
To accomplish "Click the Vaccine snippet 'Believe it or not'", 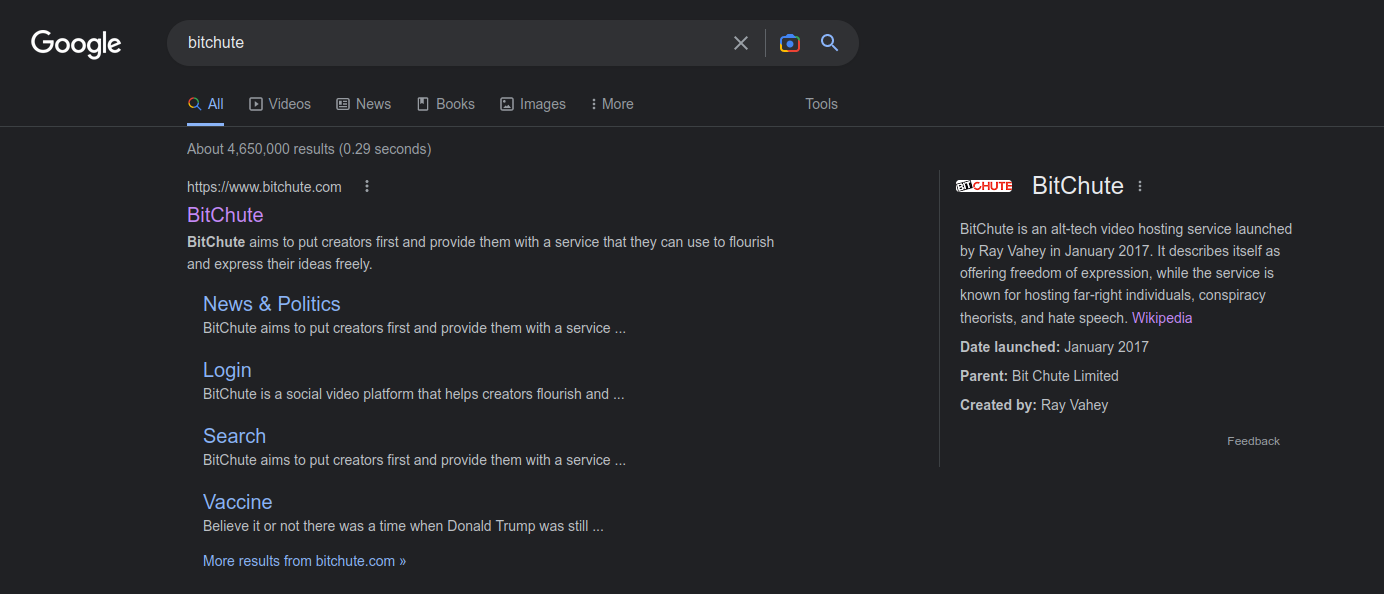I will 403,526.
